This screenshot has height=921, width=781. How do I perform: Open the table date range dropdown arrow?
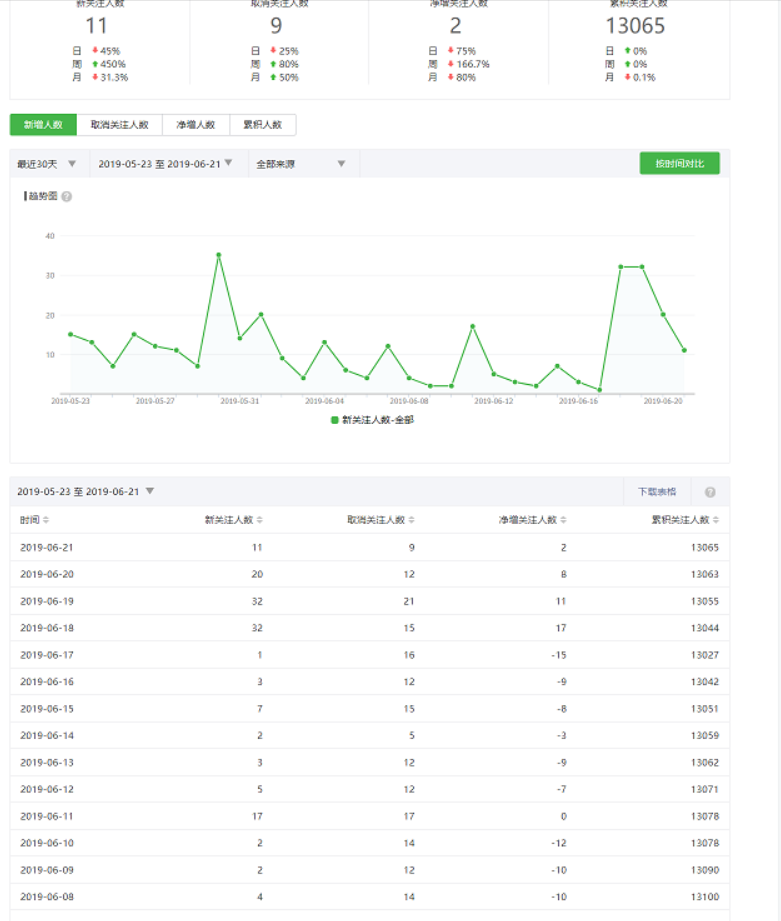150,491
